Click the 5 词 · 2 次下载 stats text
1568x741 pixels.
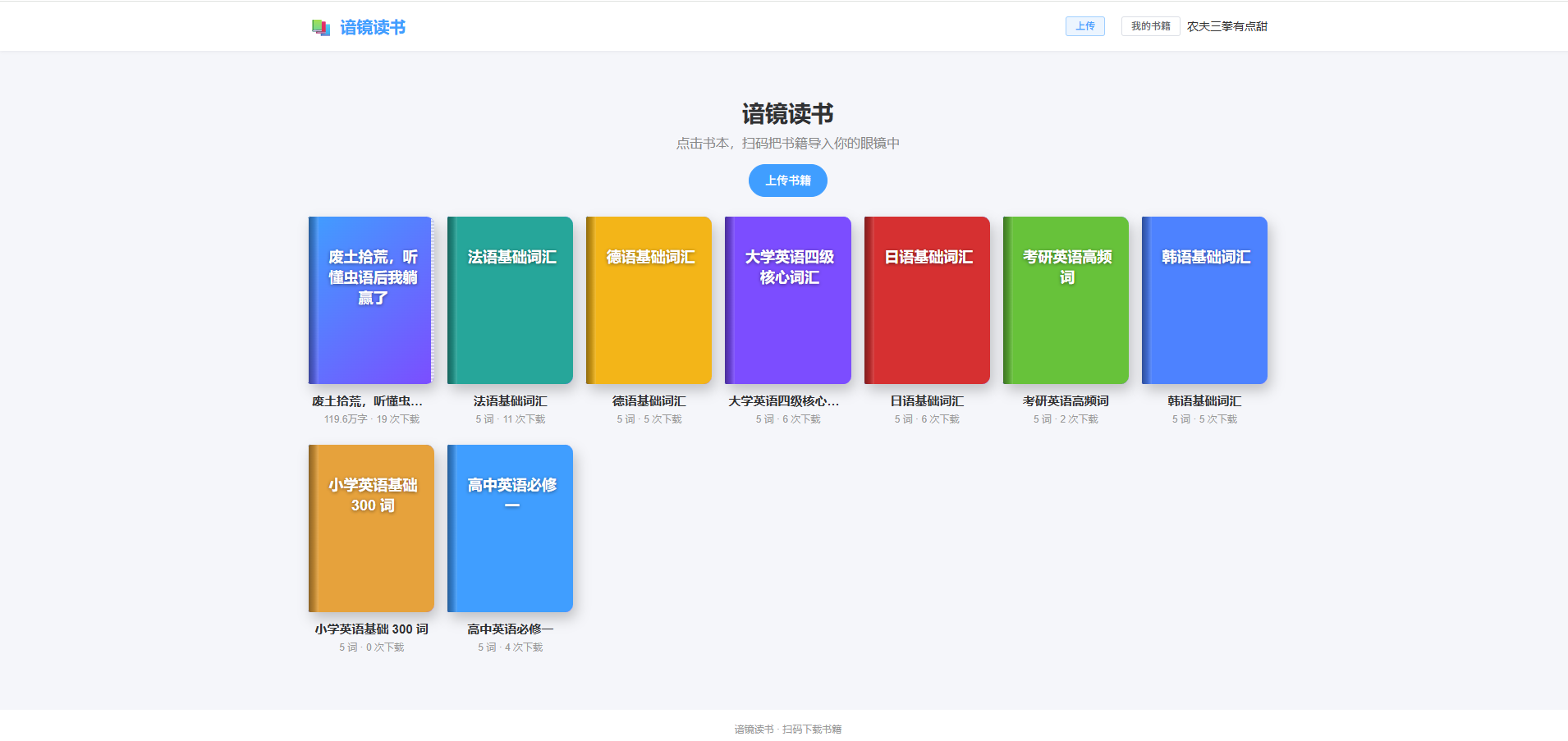[1066, 419]
